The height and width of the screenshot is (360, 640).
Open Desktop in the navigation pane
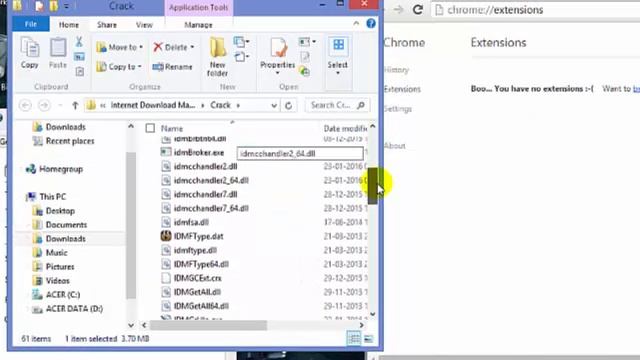[x=60, y=211]
